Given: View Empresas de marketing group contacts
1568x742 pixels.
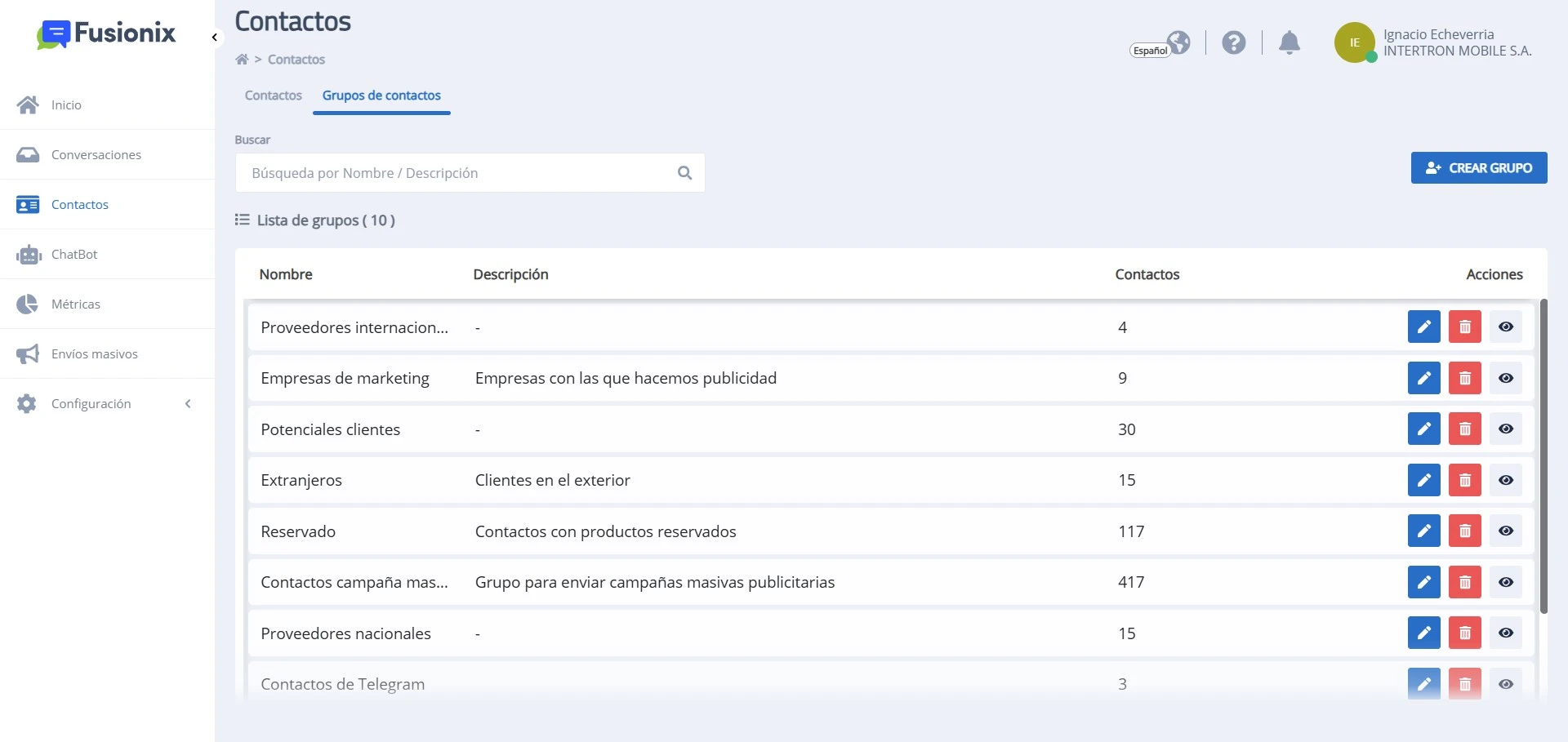Looking at the screenshot, I should (x=1506, y=378).
